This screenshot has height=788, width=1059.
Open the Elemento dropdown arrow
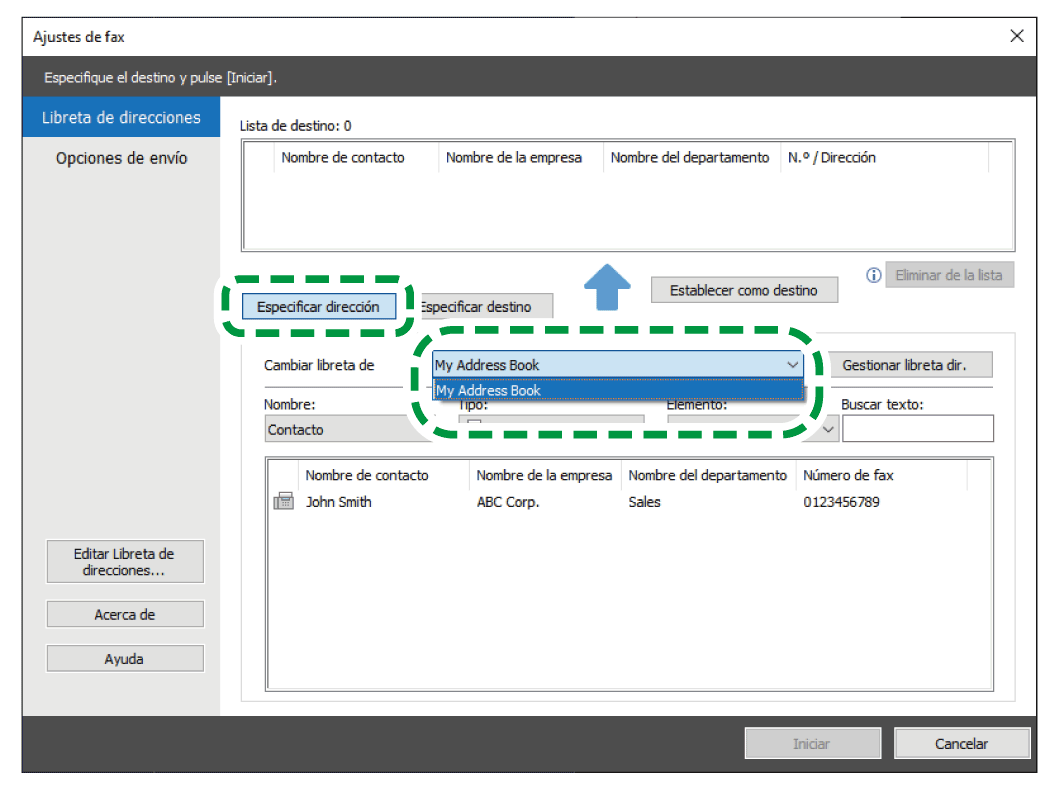pyautogui.click(x=827, y=429)
